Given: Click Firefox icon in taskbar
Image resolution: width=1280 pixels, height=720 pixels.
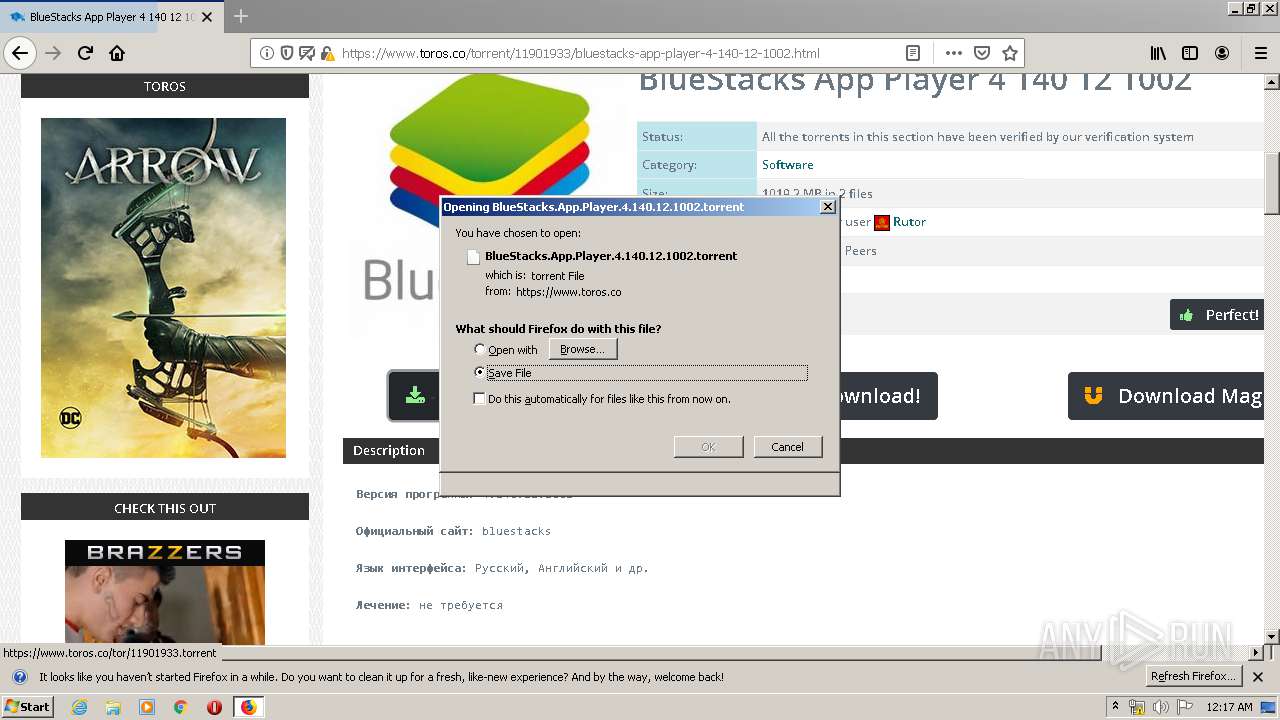Looking at the screenshot, I should (248, 707).
